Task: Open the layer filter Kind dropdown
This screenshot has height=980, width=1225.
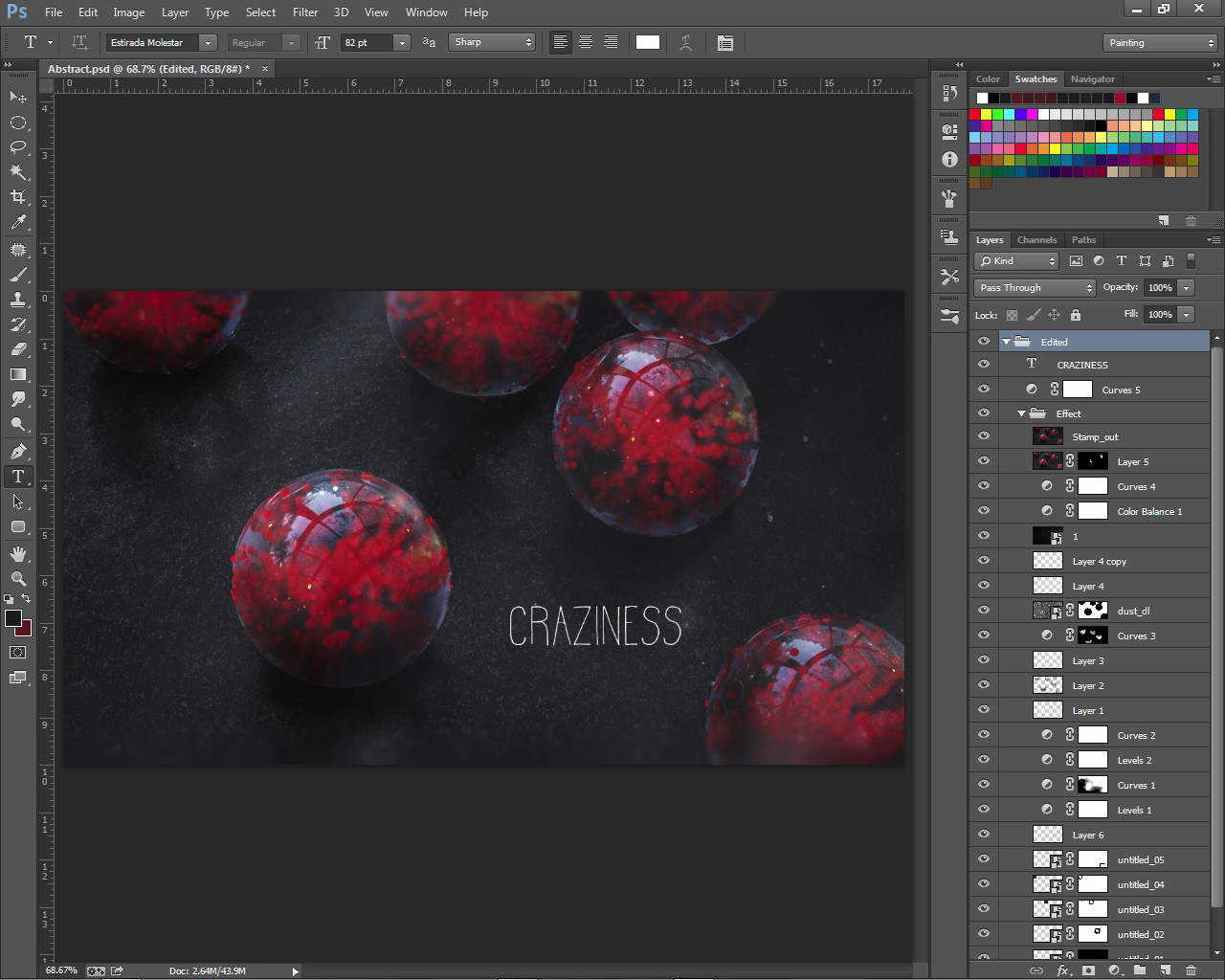Action: point(1016,261)
